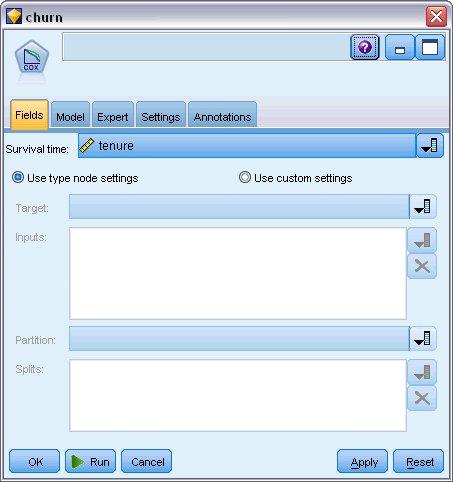This screenshot has width=453, height=482.
Task: Click the Cancel button
Action: pyautogui.click(x=147, y=461)
